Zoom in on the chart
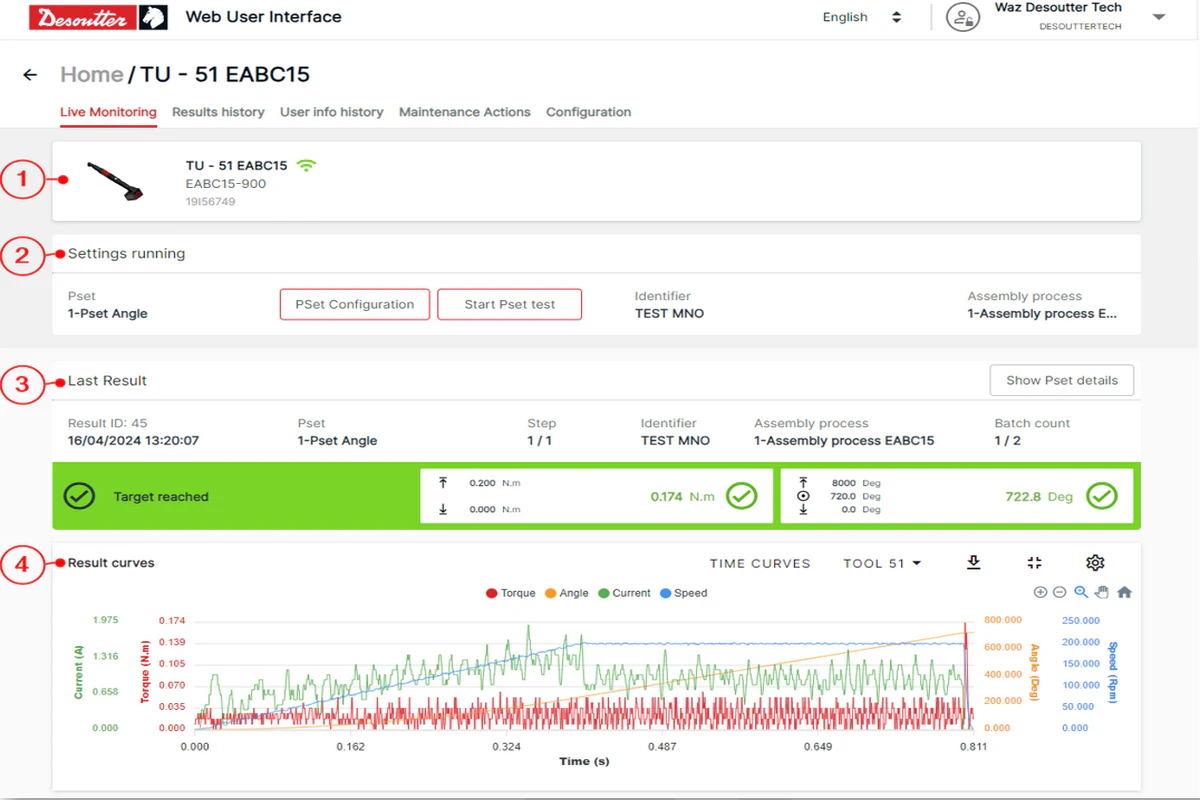The height and width of the screenshot is (800, 1200). click(1040, 592)
